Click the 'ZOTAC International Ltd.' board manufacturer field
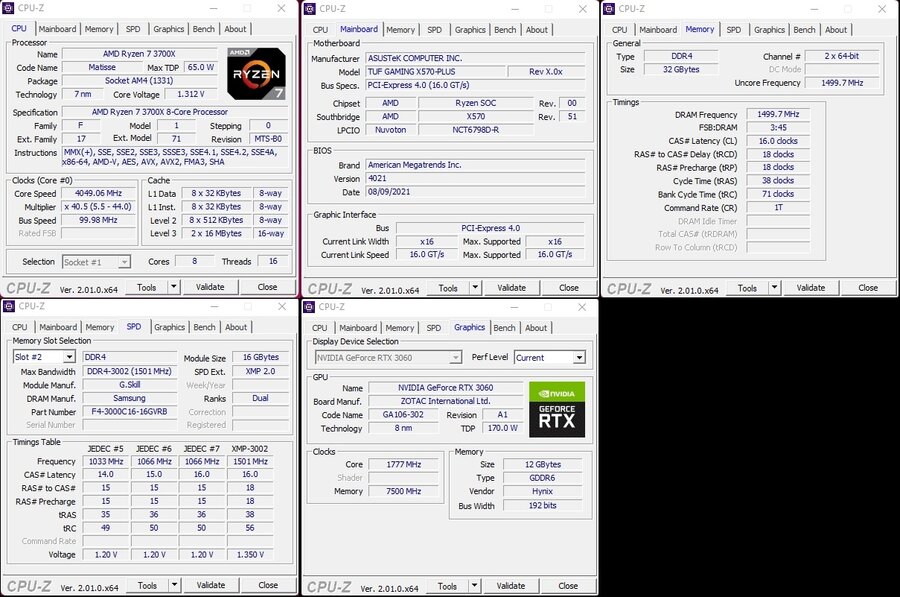Viewport: 900px width, 597px height. click(445, 401)
